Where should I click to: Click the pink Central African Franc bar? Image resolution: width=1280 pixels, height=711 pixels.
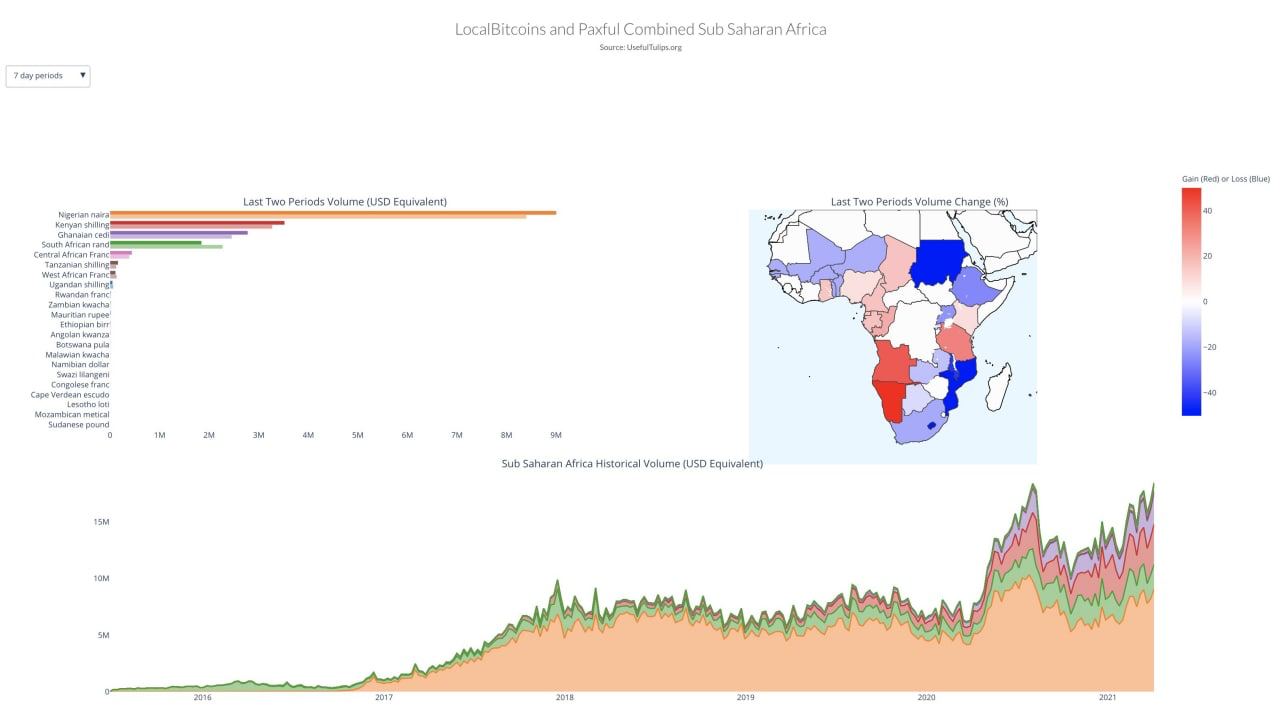pos(121,252)
